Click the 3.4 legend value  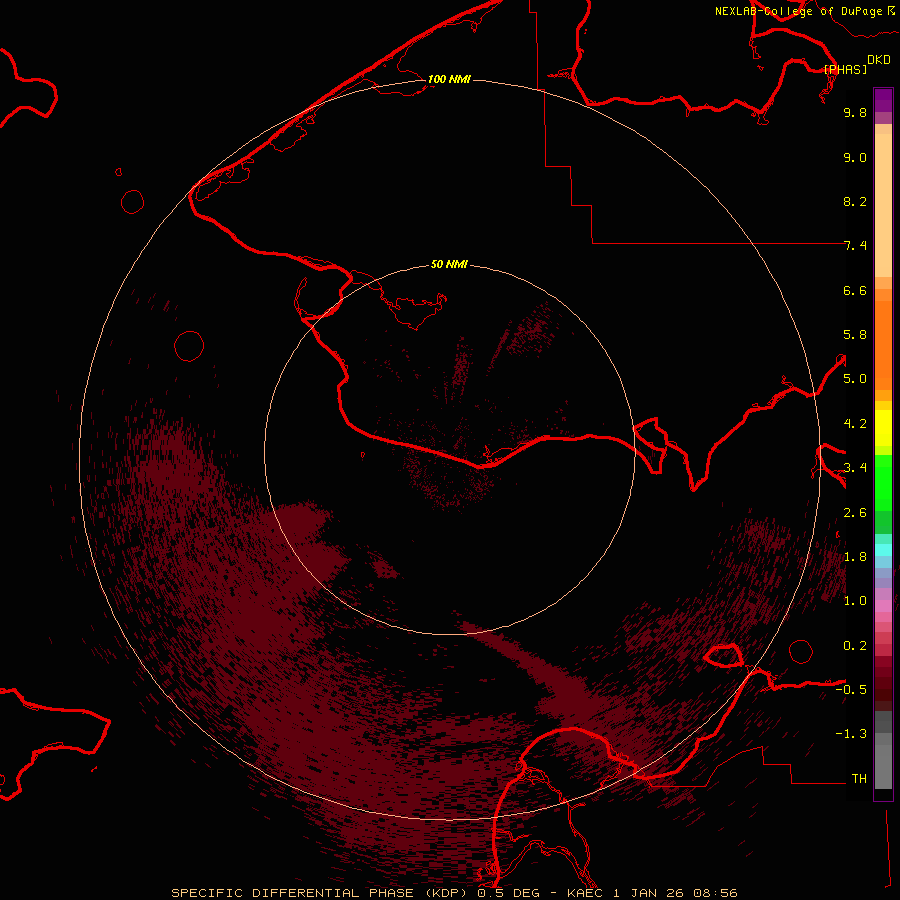(x=855, y=468)
